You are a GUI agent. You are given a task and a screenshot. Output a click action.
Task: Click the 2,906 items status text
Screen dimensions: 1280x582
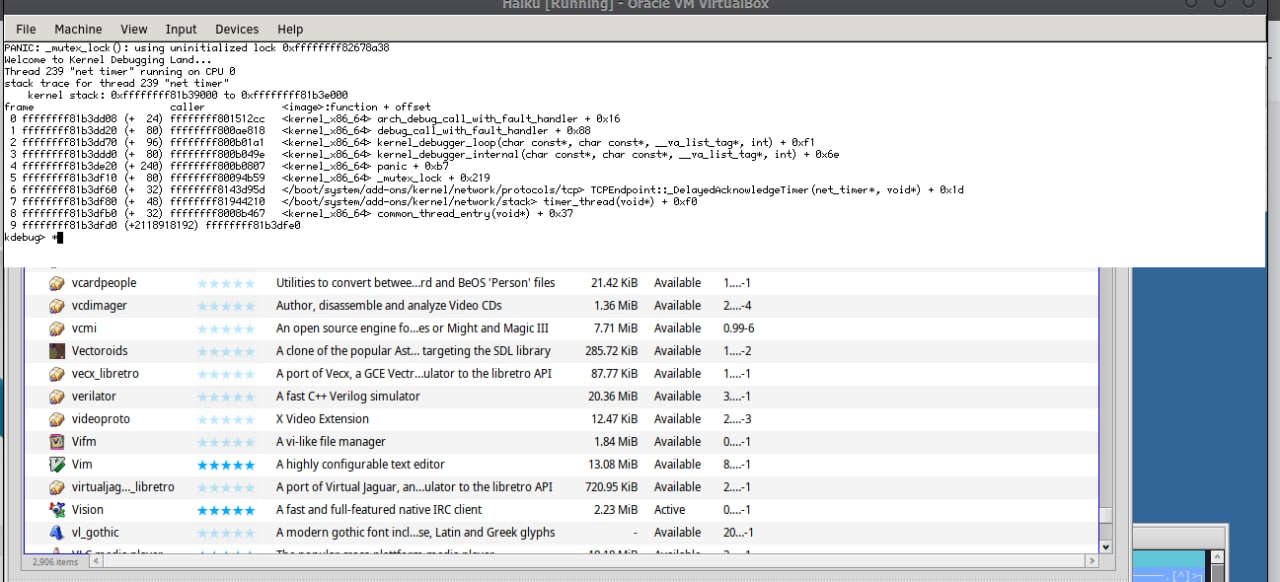click(55, 562)
